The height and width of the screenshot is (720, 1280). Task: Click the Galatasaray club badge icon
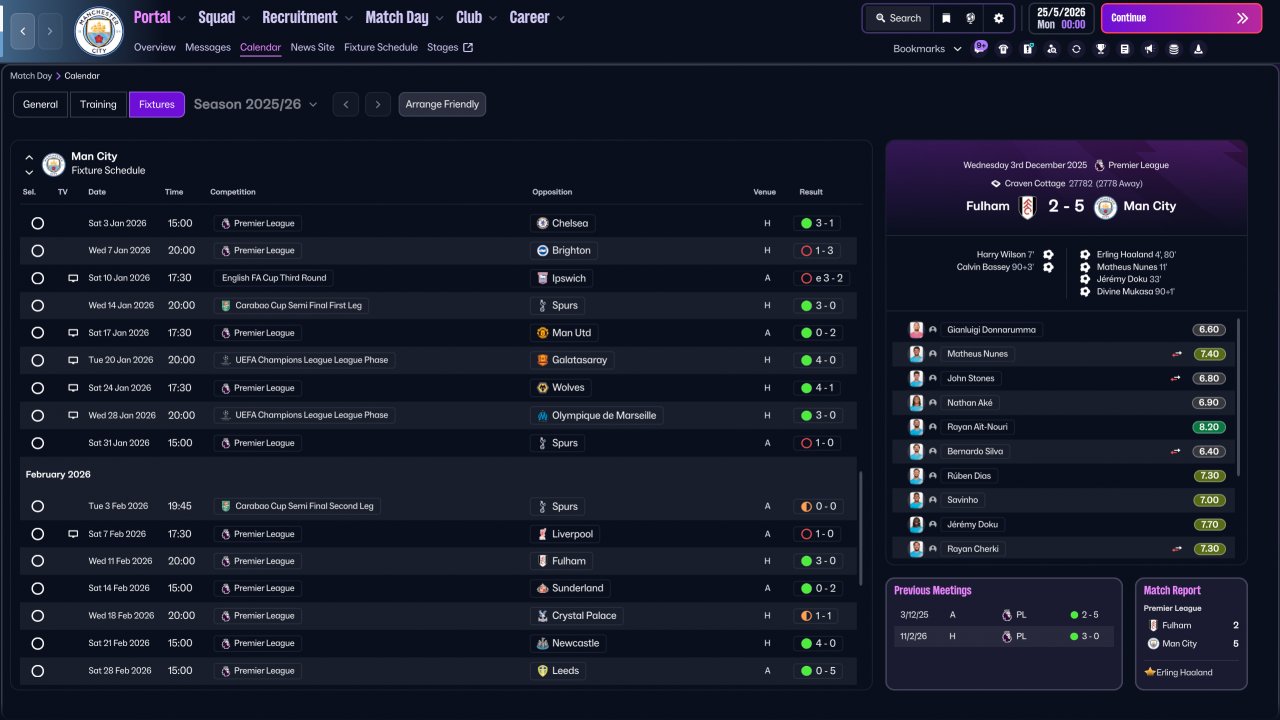(x=542, y=360)
